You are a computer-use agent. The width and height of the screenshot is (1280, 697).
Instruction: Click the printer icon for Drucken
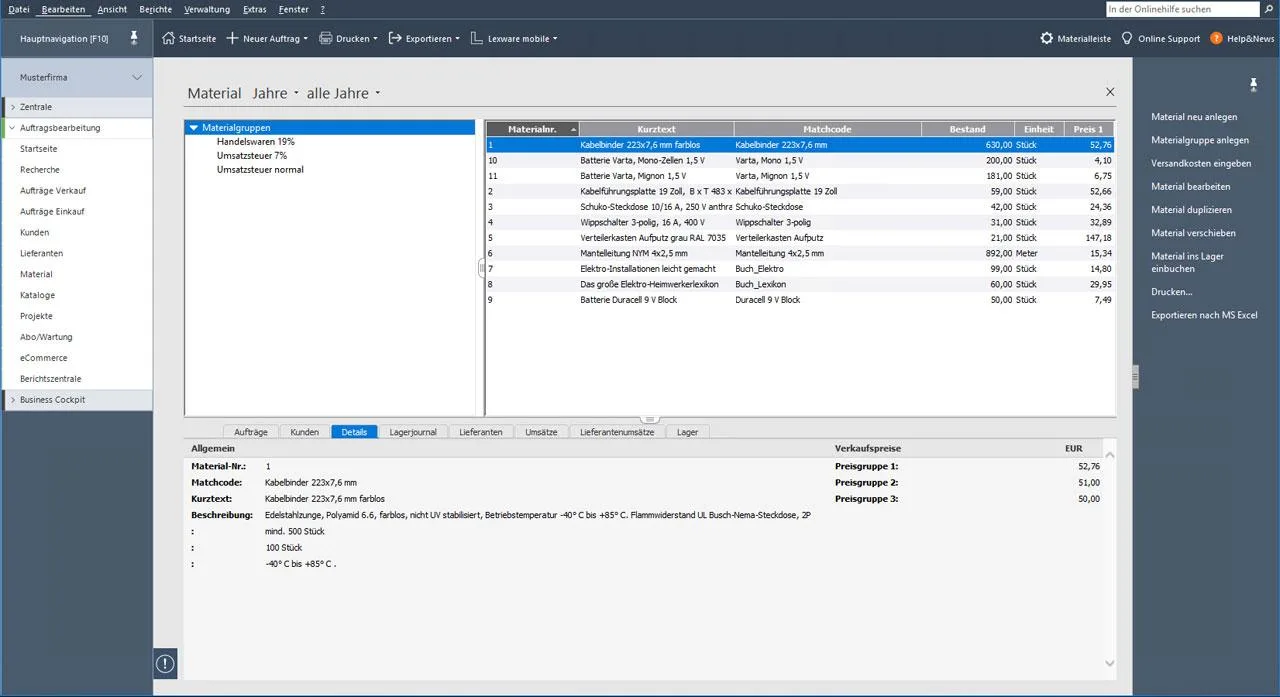(326, 38)
